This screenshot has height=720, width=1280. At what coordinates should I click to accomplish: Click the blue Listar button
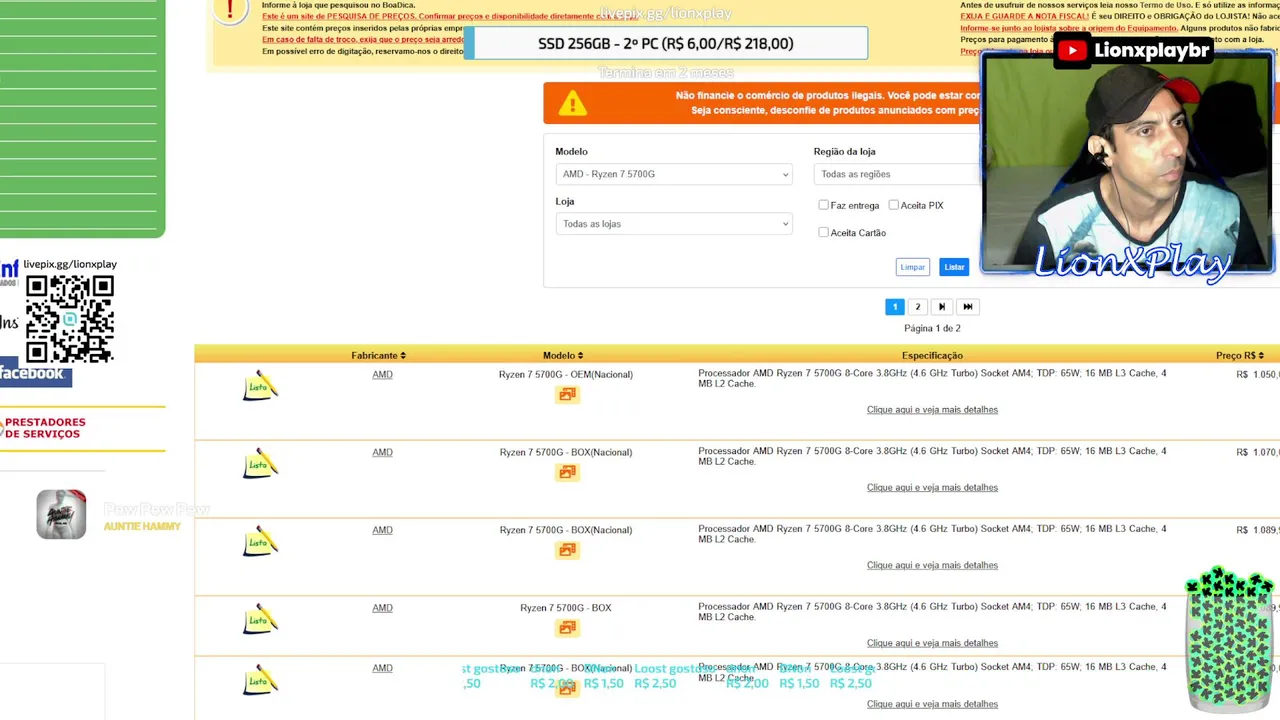(x=954, y=267)
